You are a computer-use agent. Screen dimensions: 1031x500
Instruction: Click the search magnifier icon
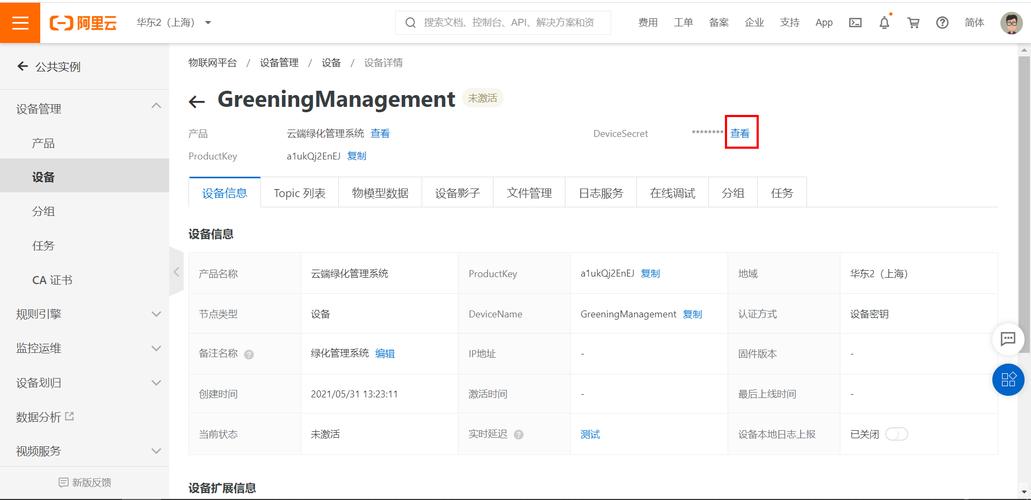click(x=410, y=22)
